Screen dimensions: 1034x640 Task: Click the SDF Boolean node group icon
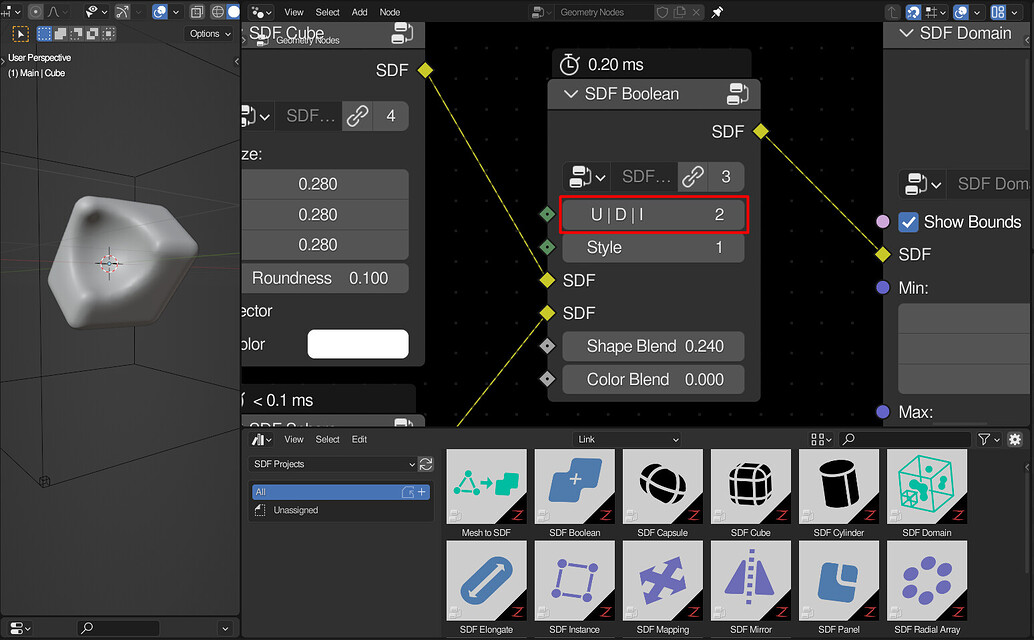[737, 94]
